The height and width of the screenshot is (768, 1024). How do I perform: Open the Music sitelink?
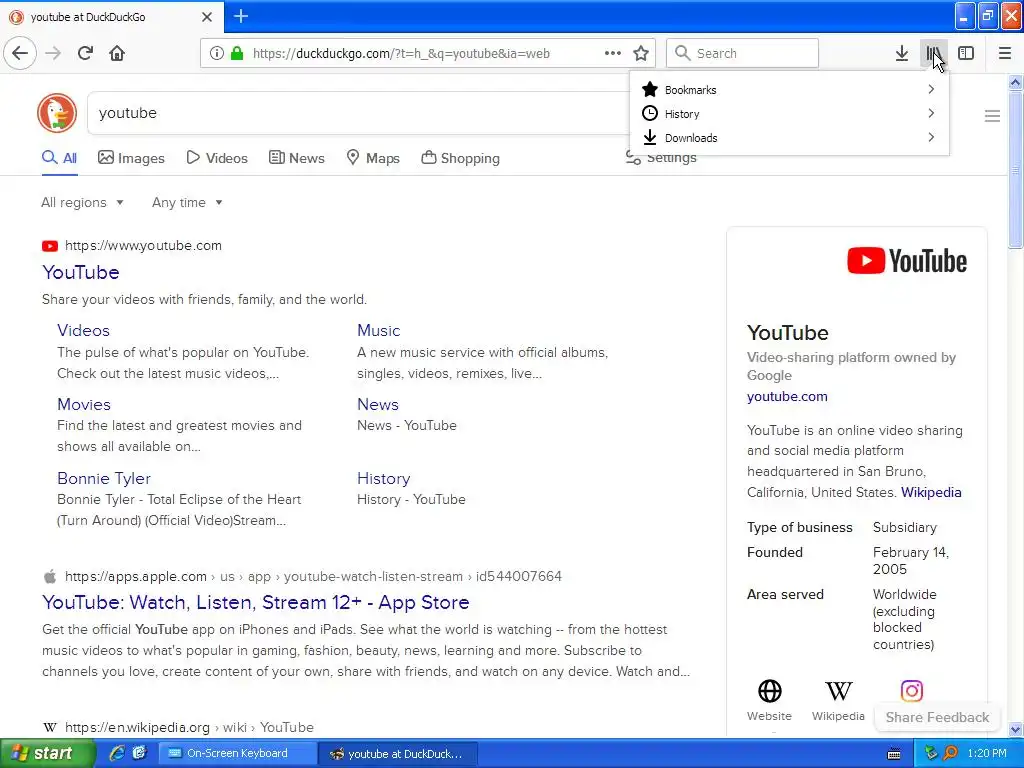(x=378, y=330)
